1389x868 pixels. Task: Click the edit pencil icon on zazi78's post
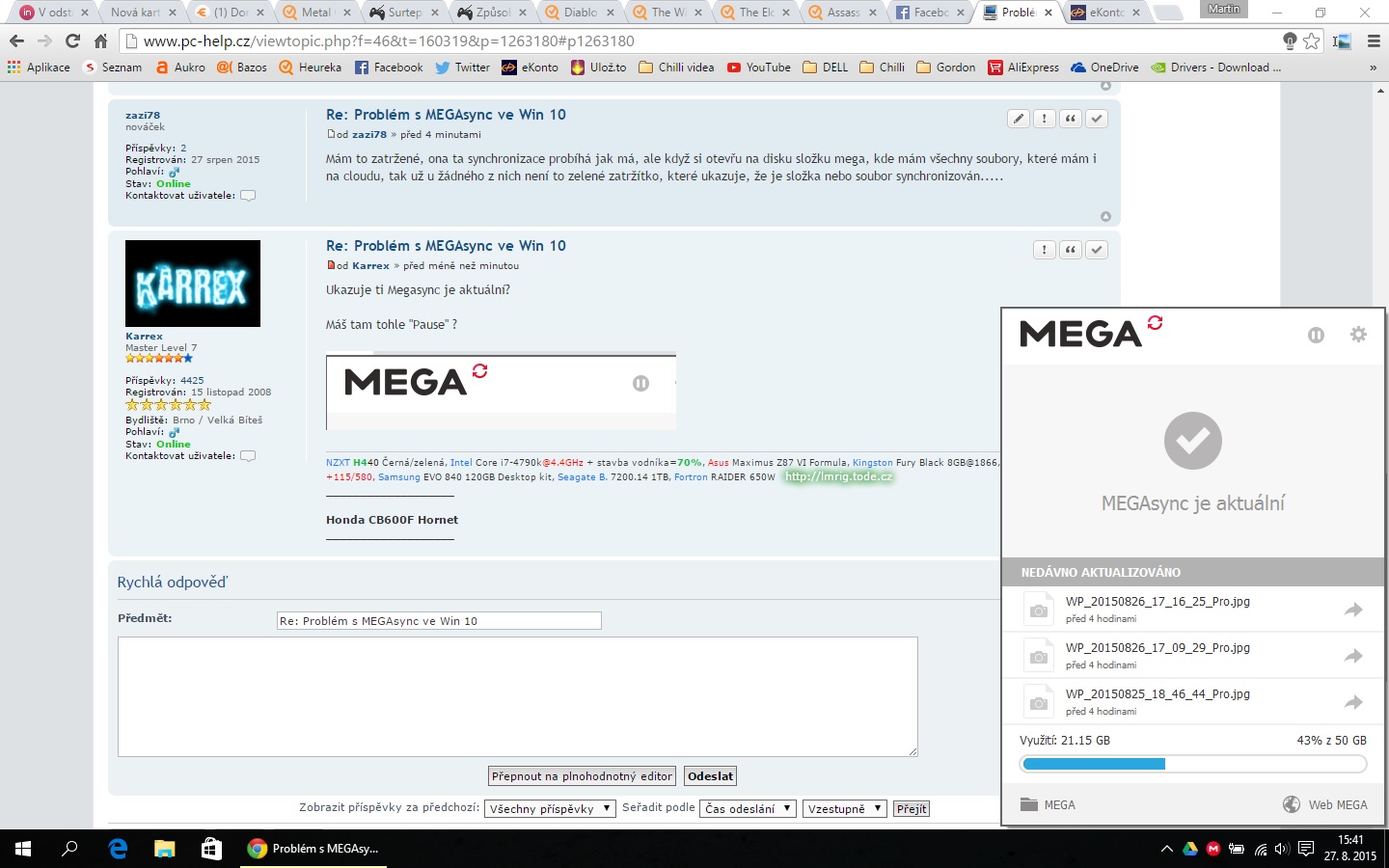(x=1019, y=119)
